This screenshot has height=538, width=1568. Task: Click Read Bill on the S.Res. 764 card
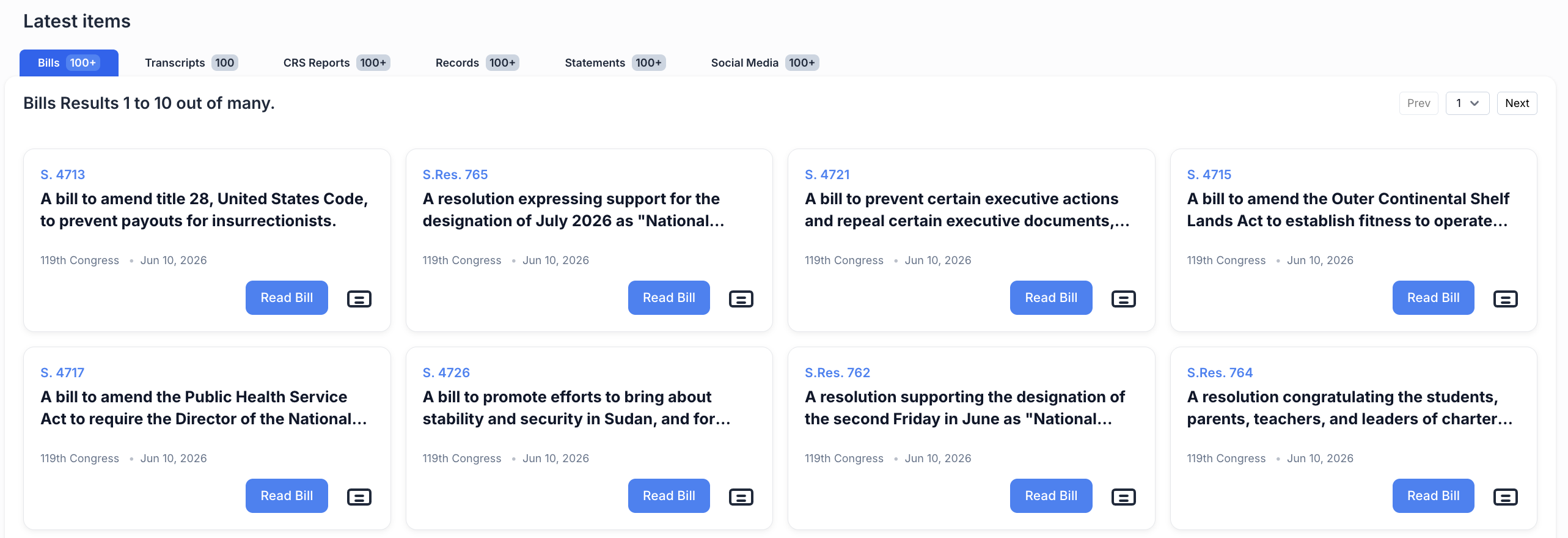[x=1433, y=496]
